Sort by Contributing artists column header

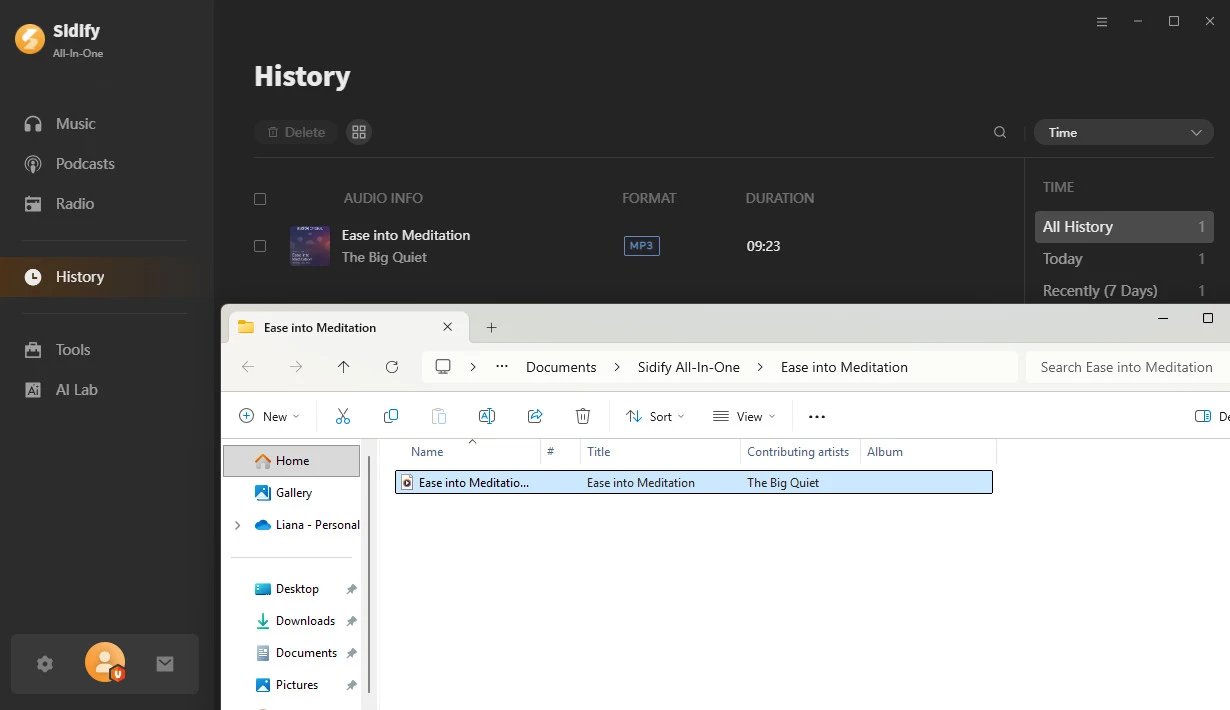800,452
